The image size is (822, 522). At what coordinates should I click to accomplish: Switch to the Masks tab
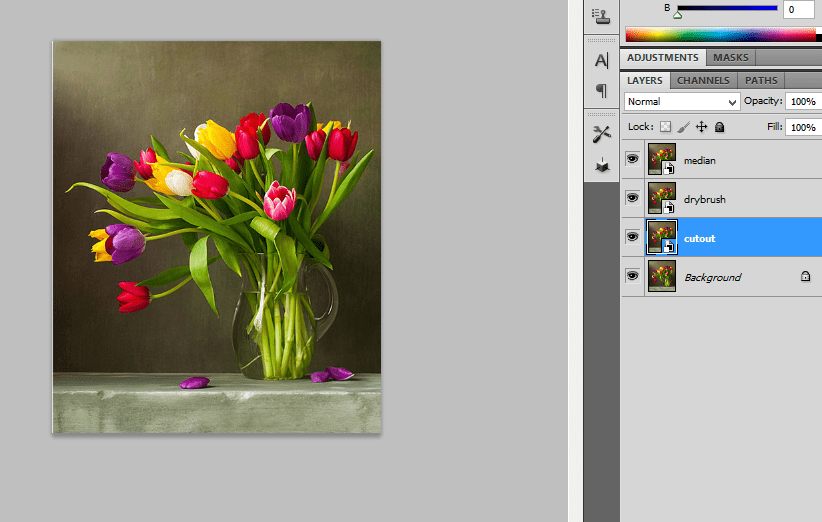tap(731, 58)
